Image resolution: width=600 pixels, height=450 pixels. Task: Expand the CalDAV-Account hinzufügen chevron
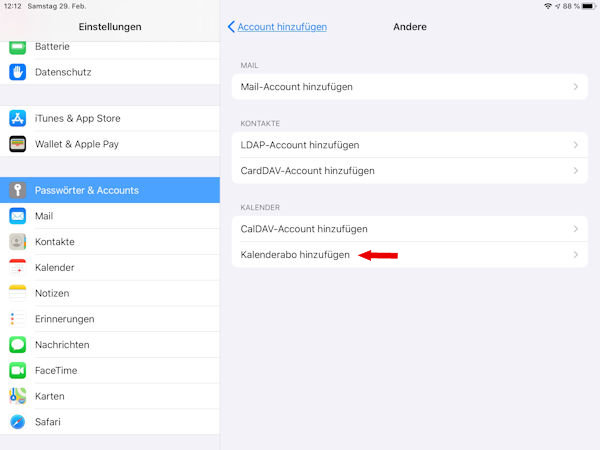[575, 229]
